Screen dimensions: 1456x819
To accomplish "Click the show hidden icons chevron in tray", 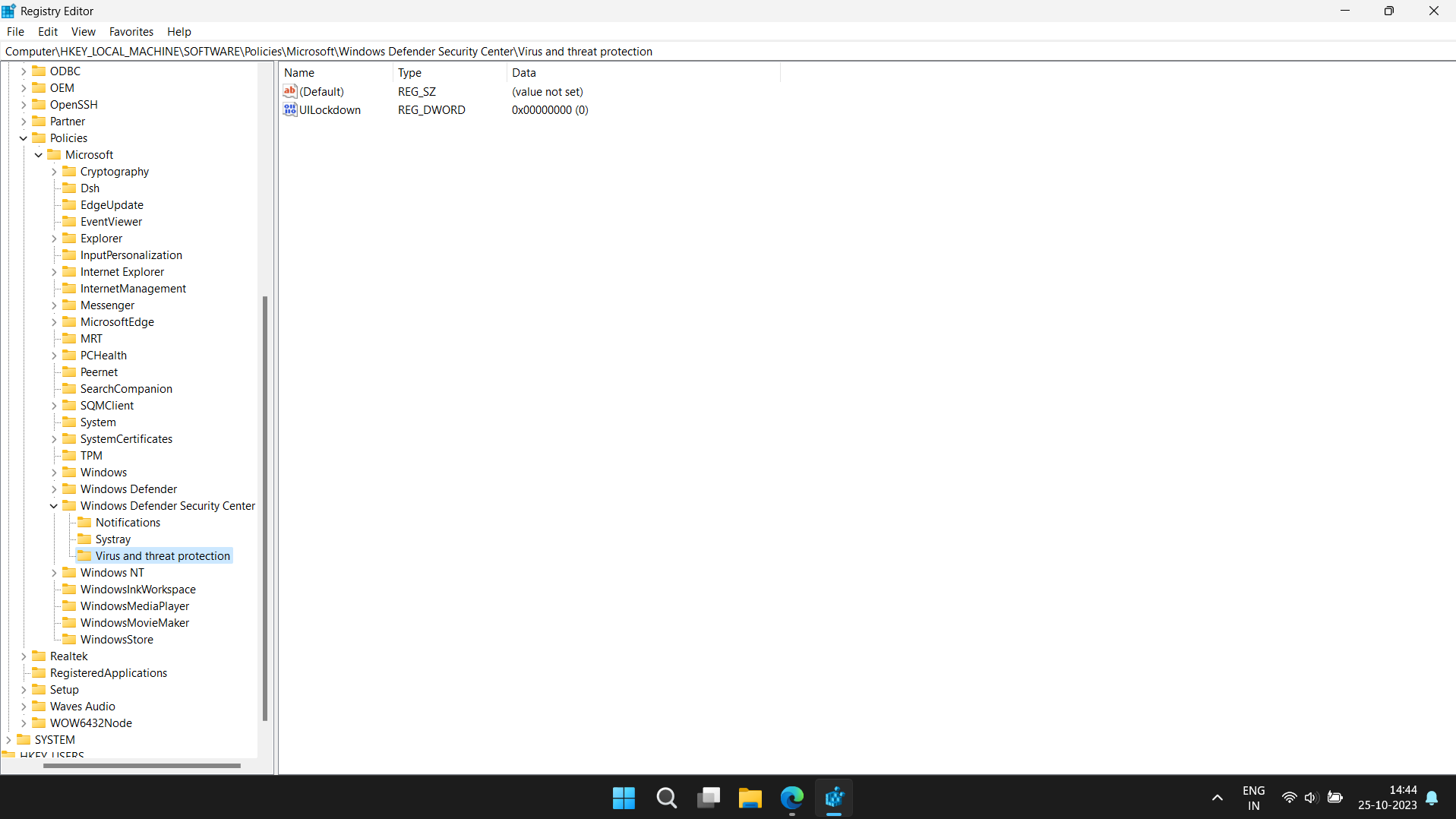I will click(1216, 798).
